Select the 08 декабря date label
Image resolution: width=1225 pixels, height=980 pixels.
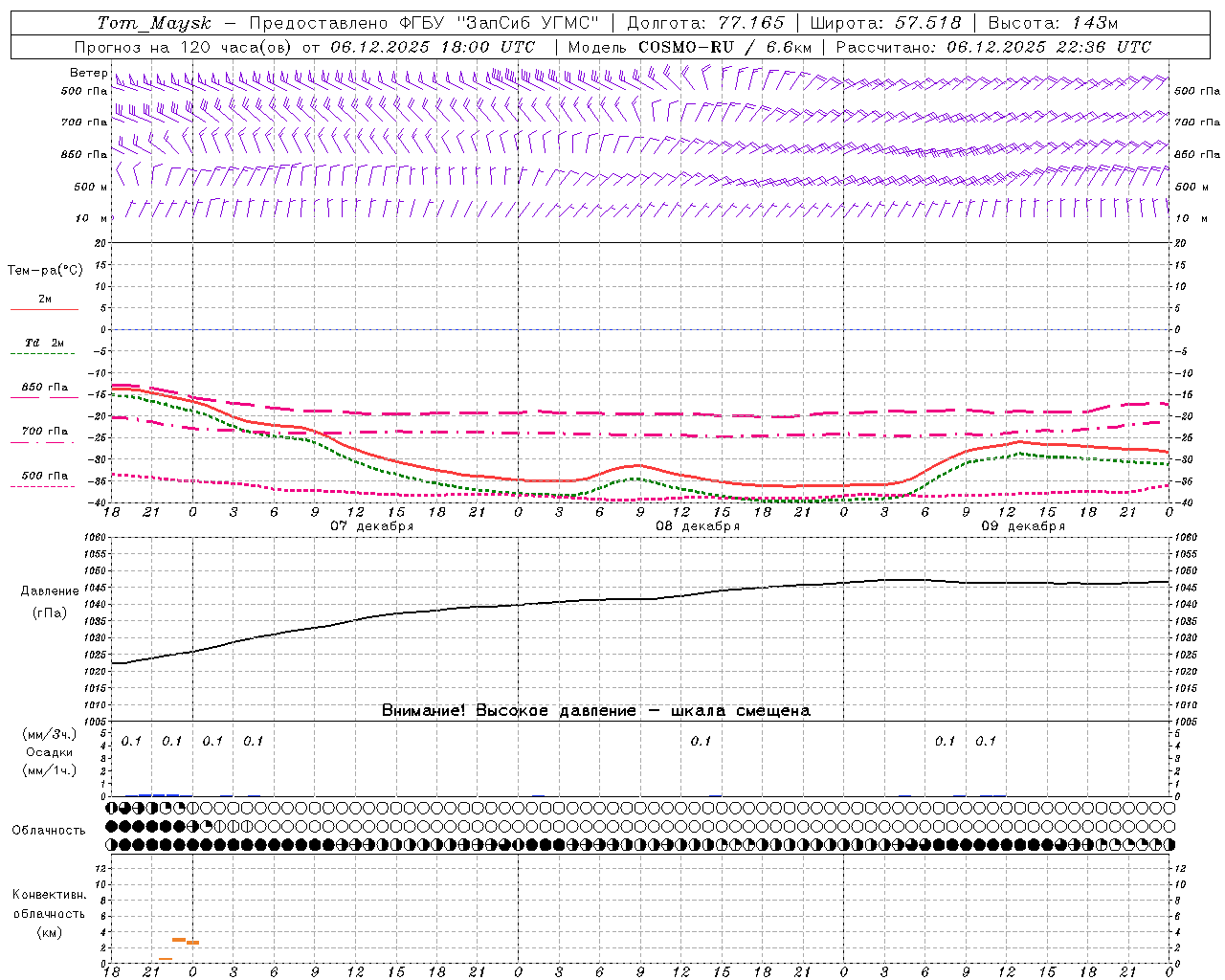(698, 526)
